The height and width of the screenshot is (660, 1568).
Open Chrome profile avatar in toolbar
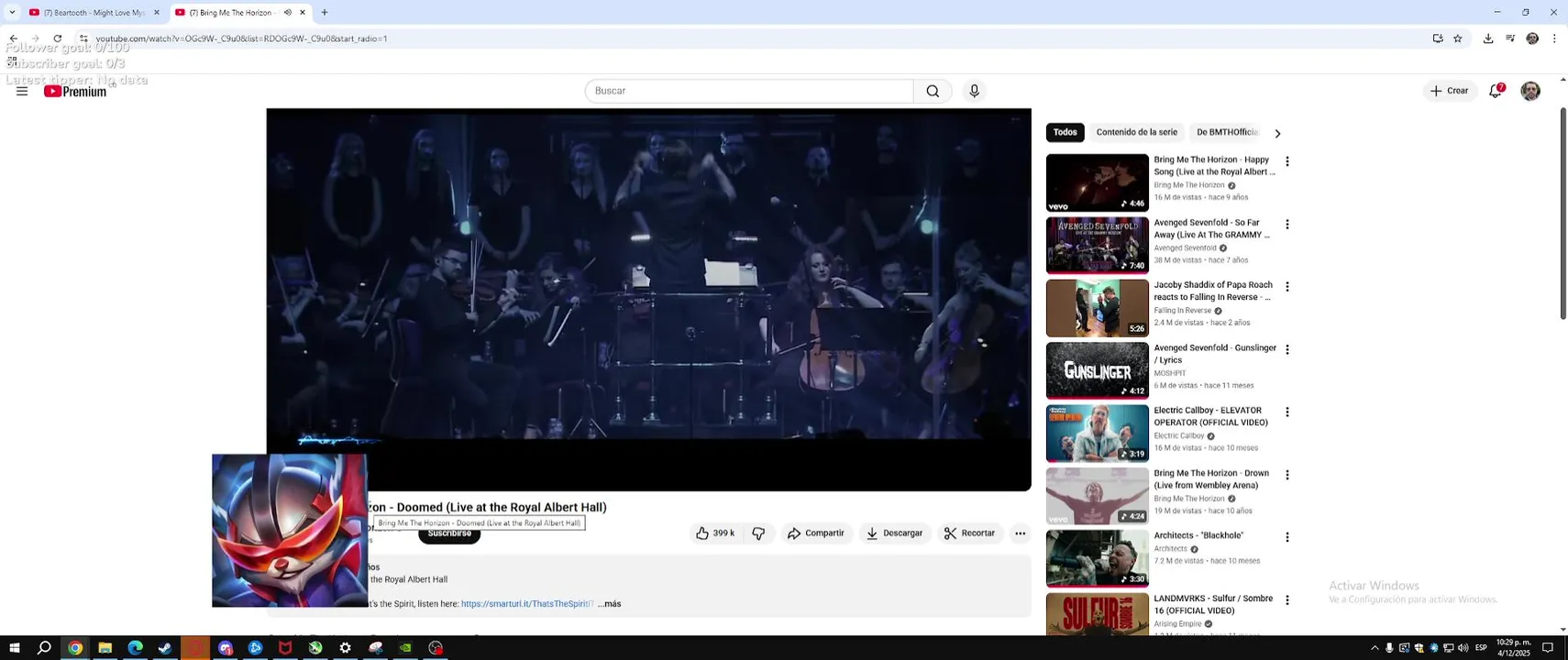click(1532, 38)
